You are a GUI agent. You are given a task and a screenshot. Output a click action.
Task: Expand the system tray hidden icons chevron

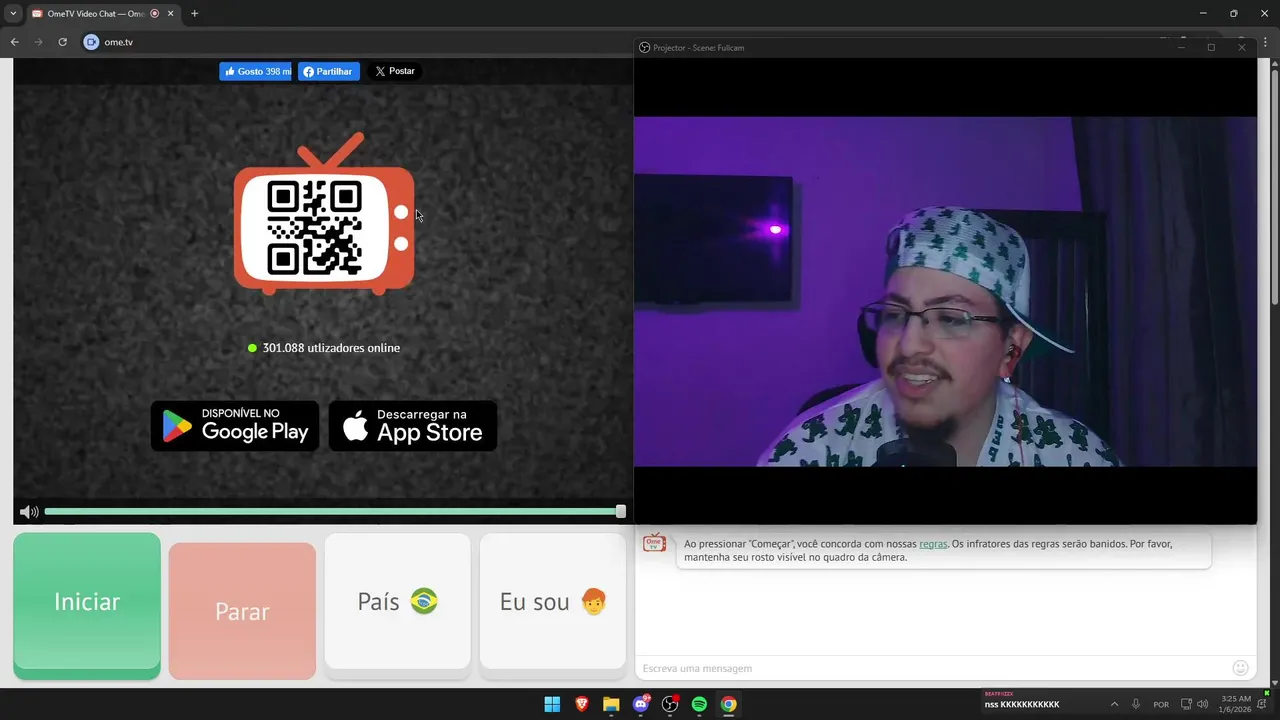1114,704
